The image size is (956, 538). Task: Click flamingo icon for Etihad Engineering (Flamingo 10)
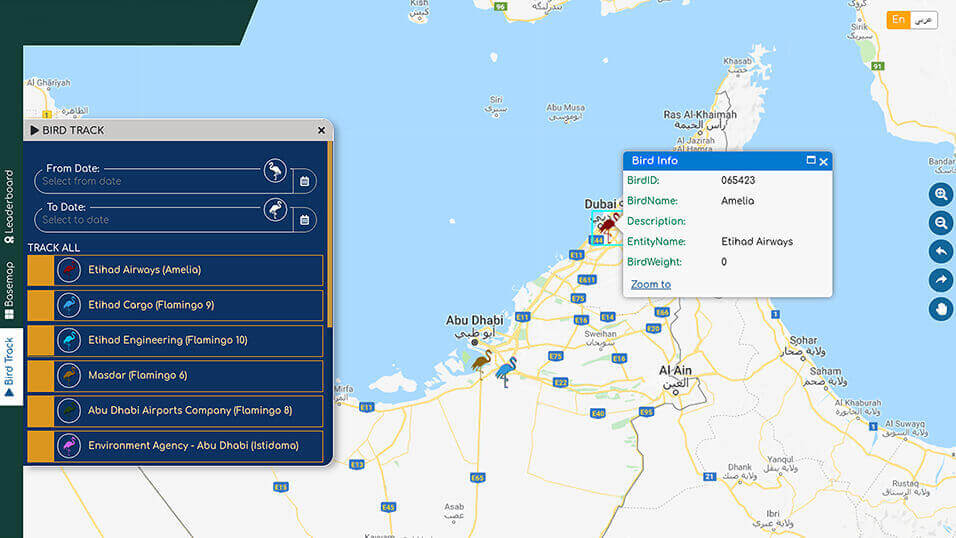coord(69,340)
